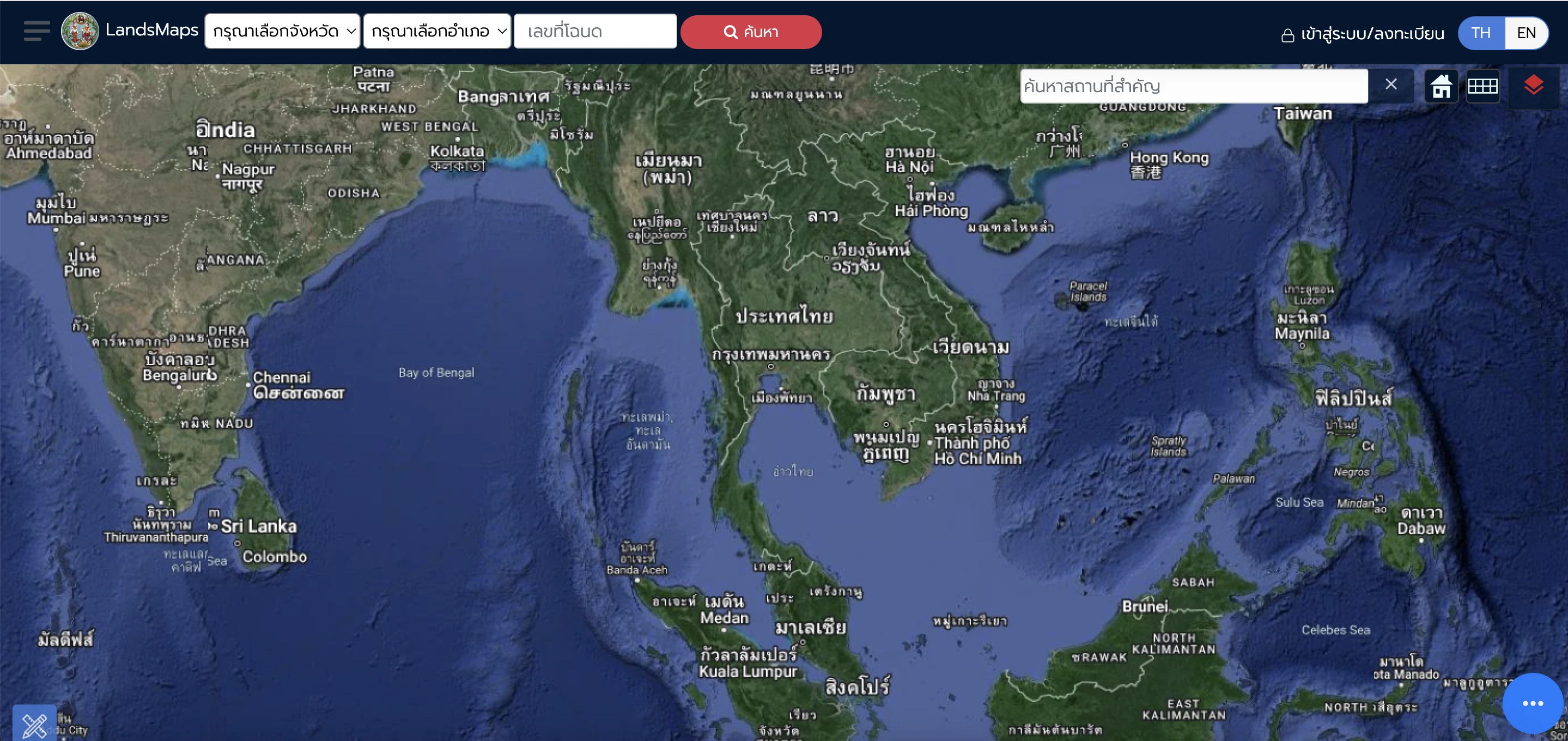Image resolution: width=1568 pixels, height=741 pixels.
Task: Click the LandsMaps title text
Action: (x=151, y=30)
